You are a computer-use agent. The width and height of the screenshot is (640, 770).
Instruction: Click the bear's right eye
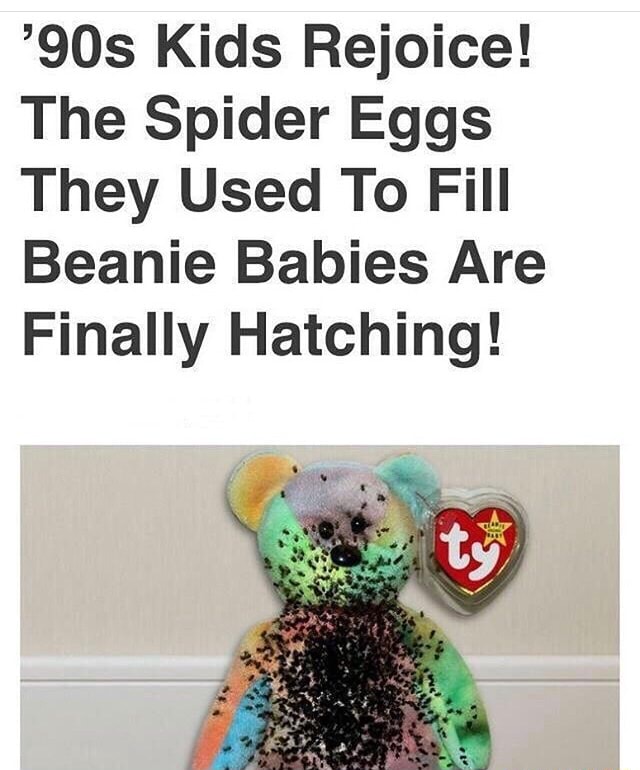click(x=358, y=524)
